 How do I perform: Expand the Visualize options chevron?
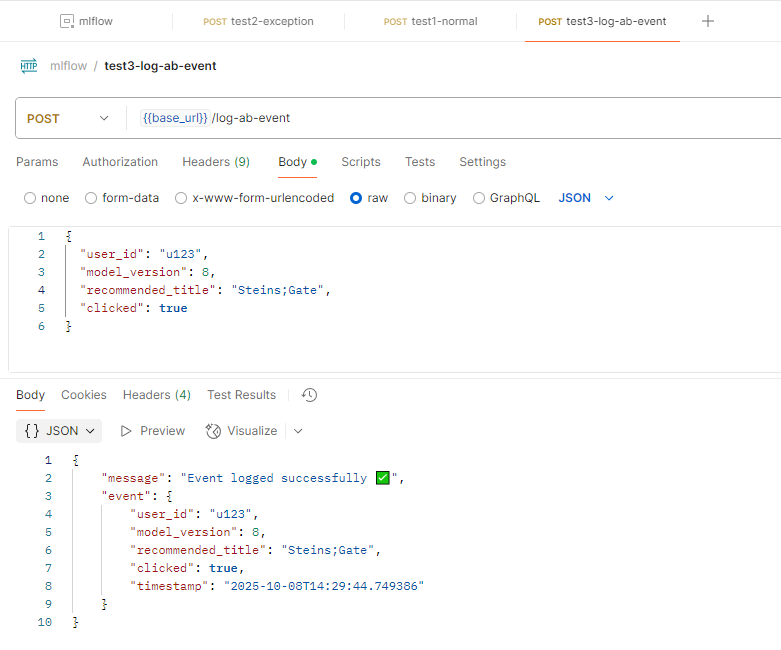298,431
